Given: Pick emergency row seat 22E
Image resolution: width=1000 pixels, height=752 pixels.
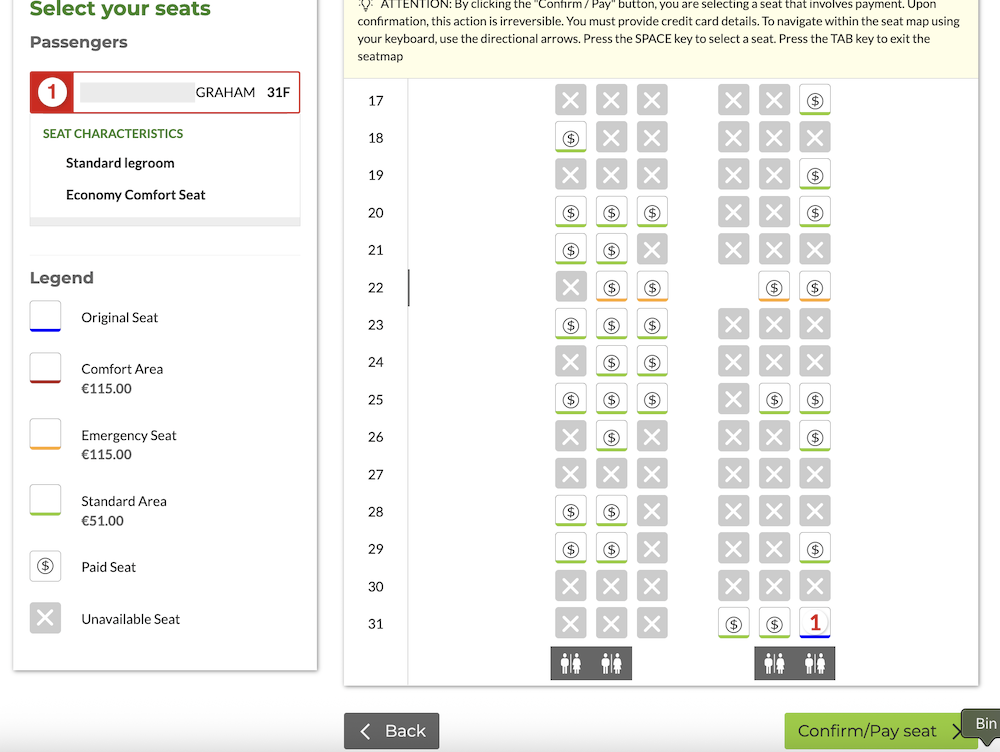Looking at the screenshot, I should click(774, 287).
